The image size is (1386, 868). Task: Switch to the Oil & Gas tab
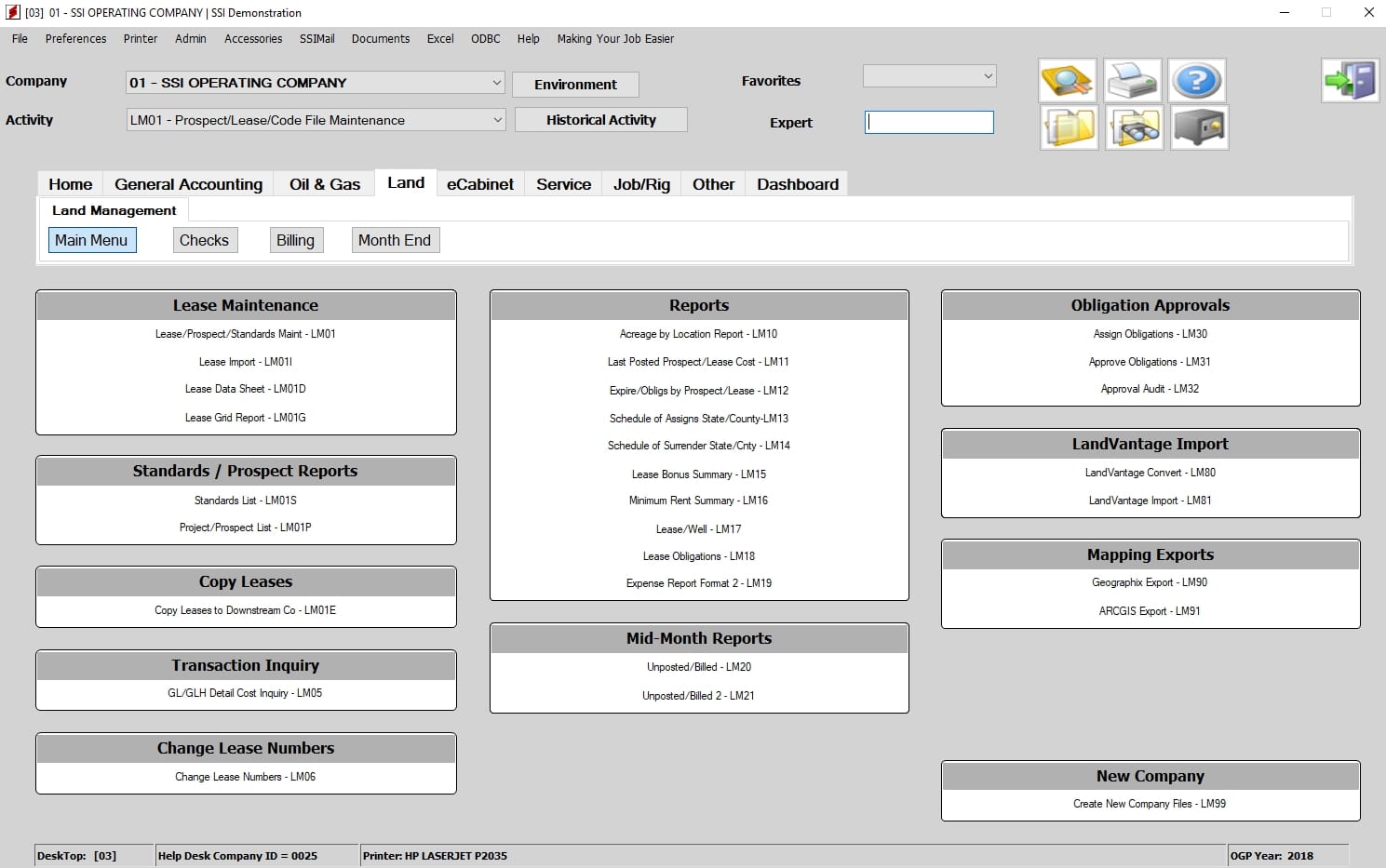click(325, 184)
